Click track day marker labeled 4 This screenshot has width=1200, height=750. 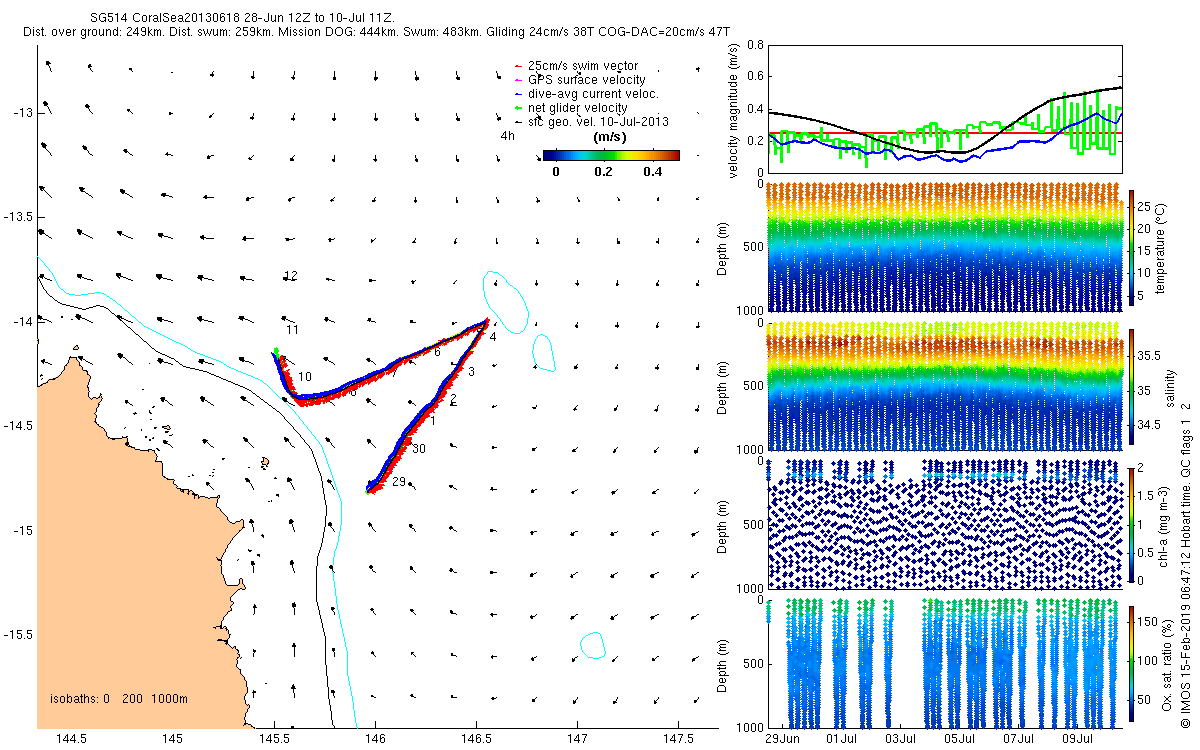[493, 337]
